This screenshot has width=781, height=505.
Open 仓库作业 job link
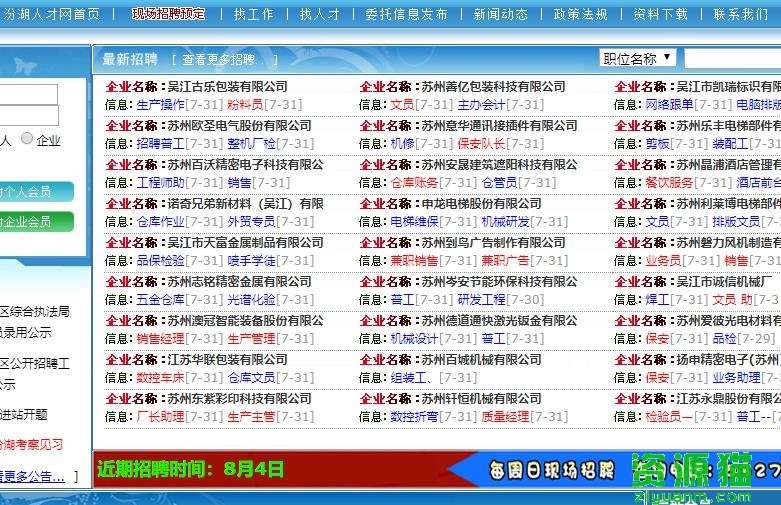click(160, 222)
